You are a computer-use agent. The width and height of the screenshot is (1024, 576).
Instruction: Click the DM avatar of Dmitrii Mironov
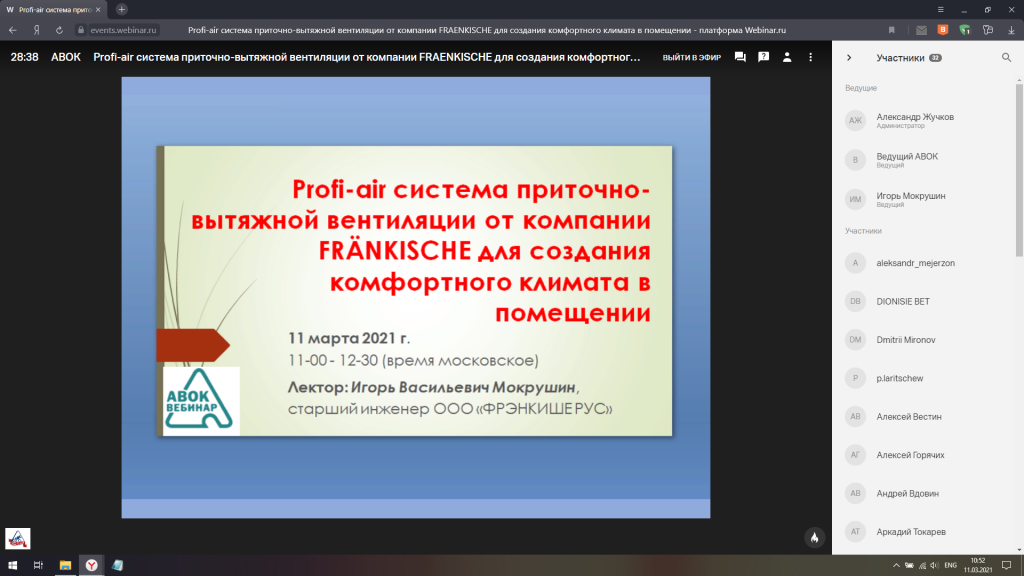tap(856, 340)
